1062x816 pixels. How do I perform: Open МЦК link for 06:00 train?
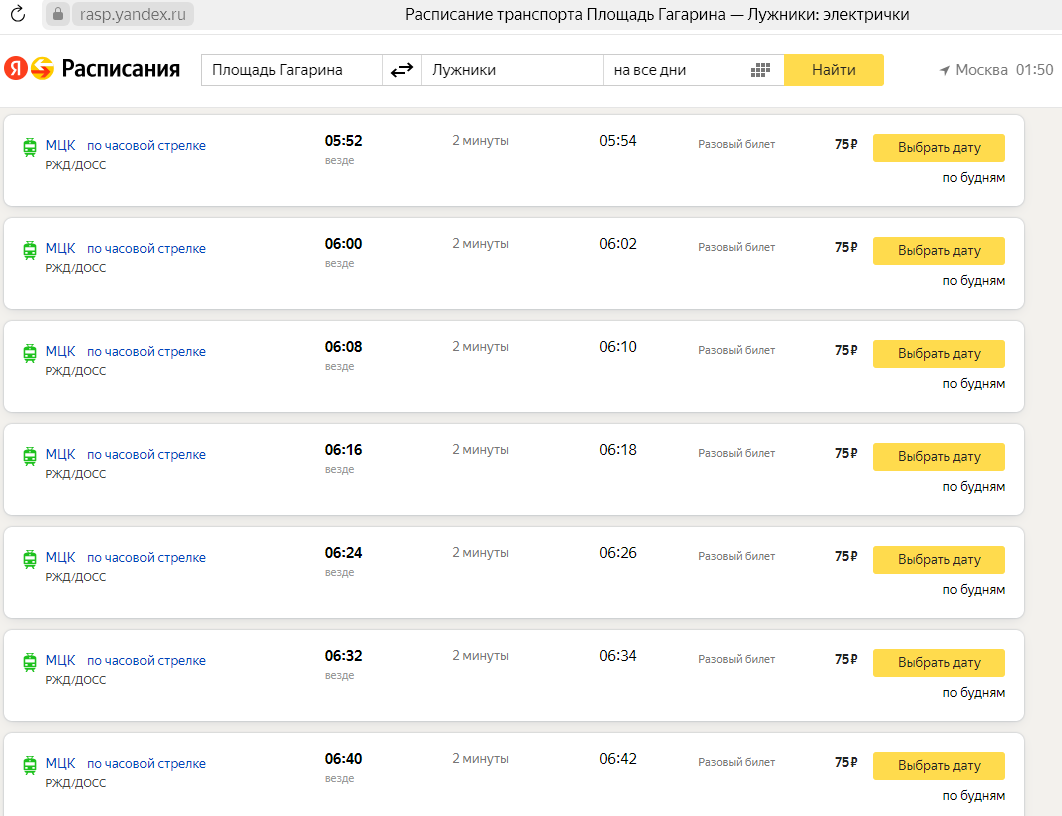(x=60, y=248)
